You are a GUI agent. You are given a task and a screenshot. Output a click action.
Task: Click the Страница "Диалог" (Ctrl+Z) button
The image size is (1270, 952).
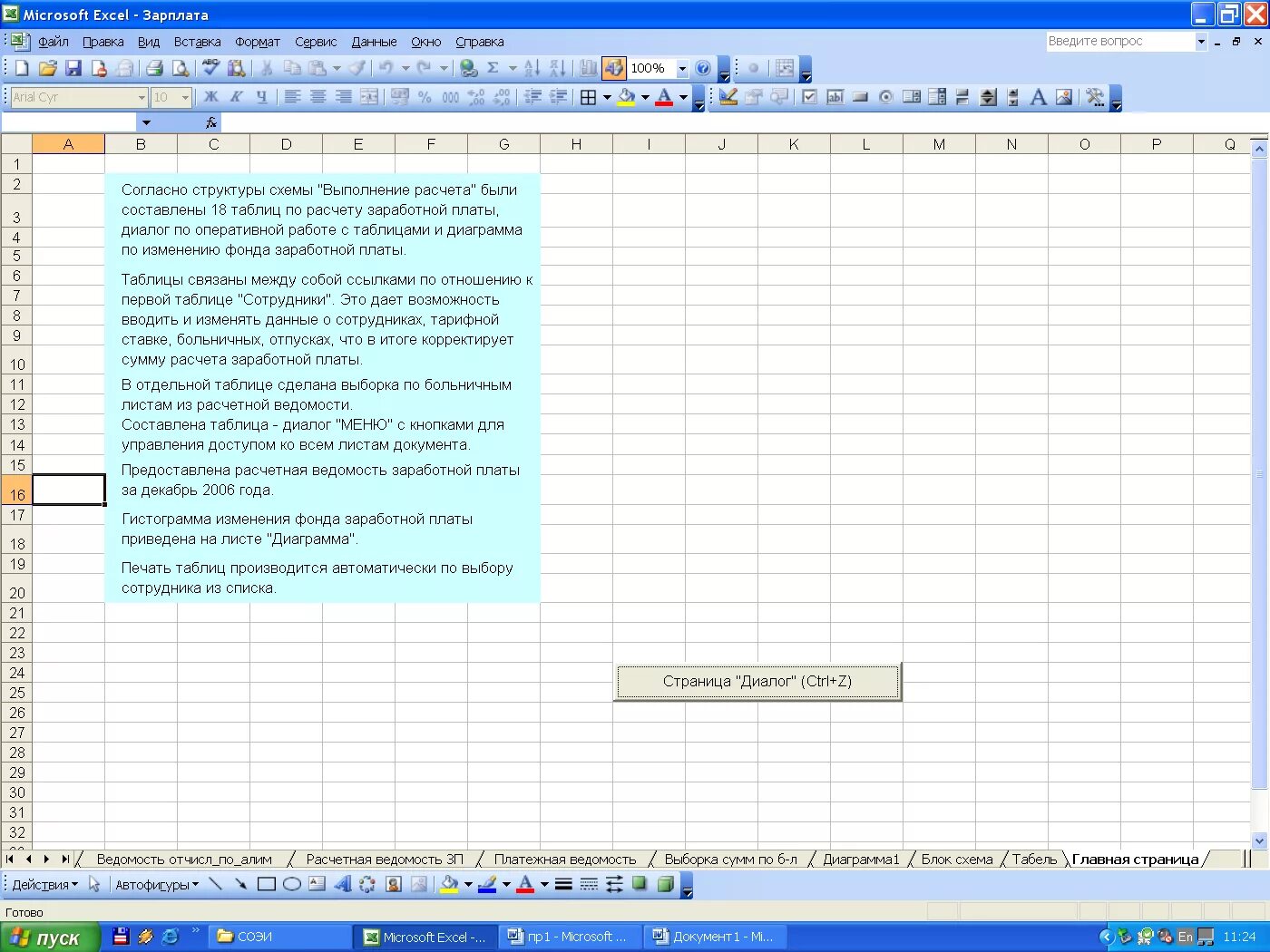(757, 681)
